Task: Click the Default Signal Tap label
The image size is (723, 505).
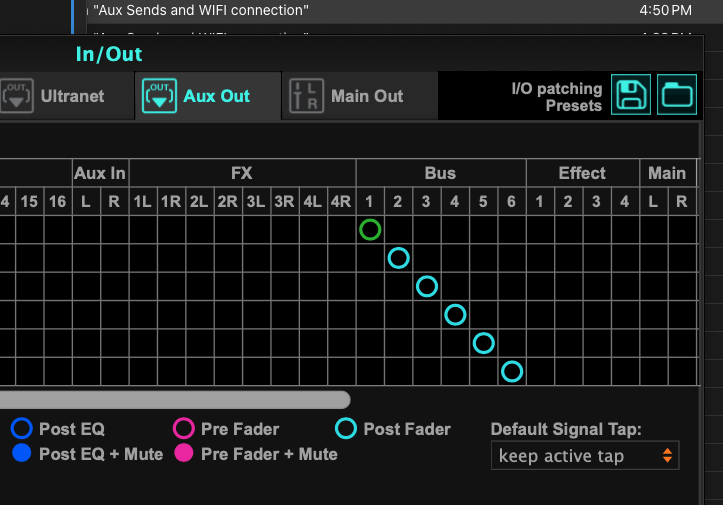Action: tap(566, 429)
